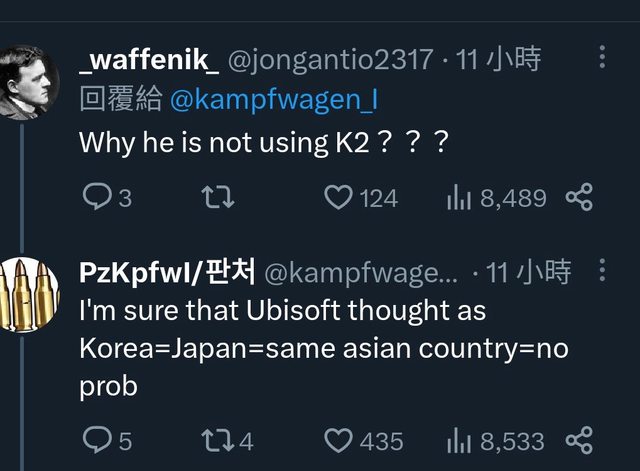Screen dimensions: 640x471
Task: Like the tweet with 435 likes
Action: (340, 440)
